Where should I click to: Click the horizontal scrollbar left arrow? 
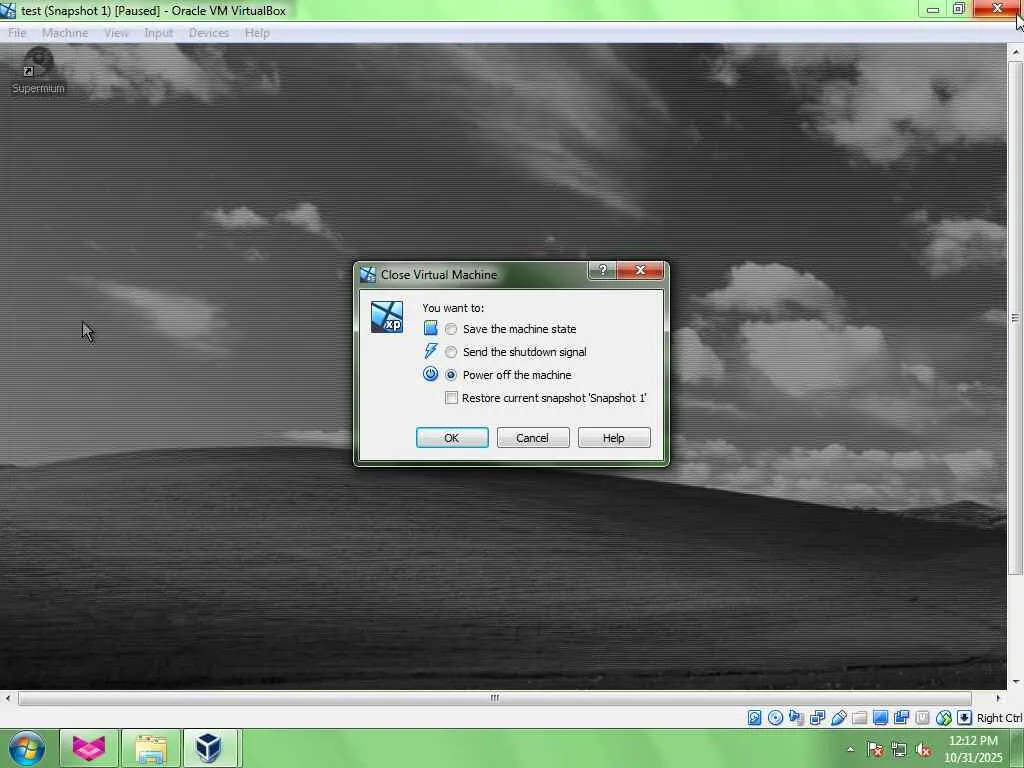7,698
